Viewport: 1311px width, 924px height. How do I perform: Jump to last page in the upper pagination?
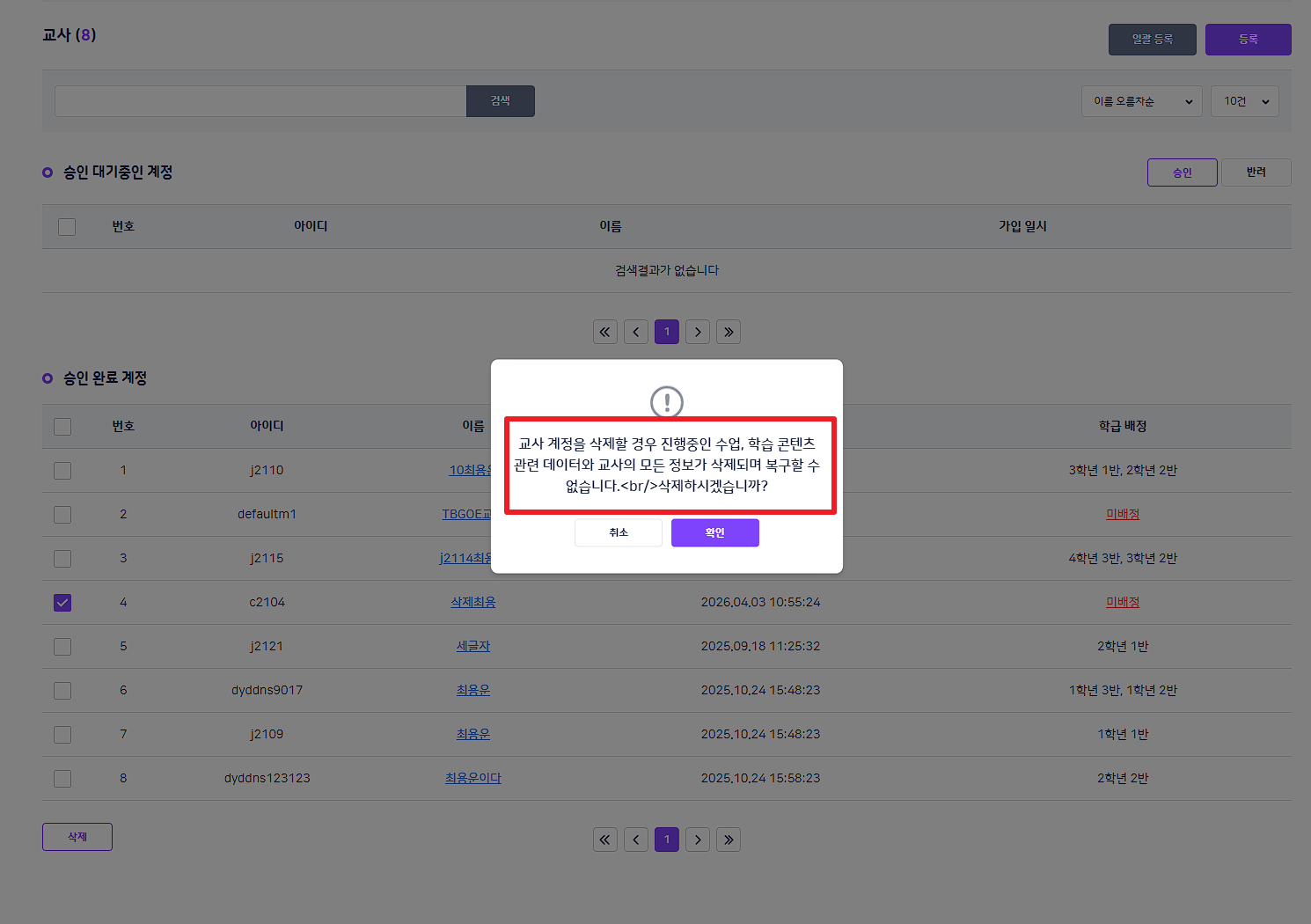[x=729, y=332]
